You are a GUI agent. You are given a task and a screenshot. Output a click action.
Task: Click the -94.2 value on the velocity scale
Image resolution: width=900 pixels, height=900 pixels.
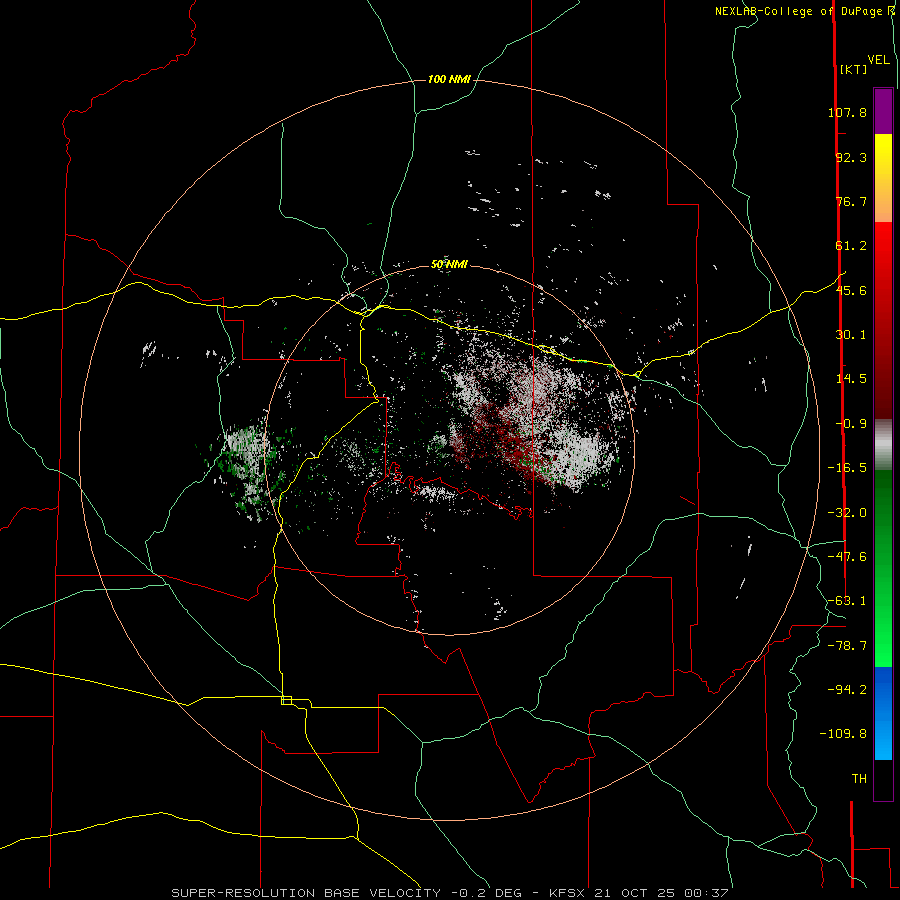tap(847, 690)
